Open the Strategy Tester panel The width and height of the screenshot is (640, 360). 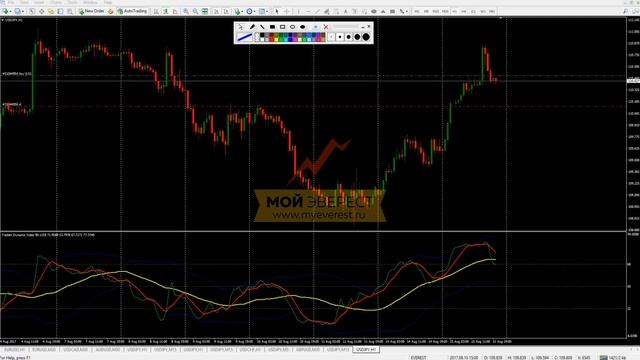(x=70, y=11)
